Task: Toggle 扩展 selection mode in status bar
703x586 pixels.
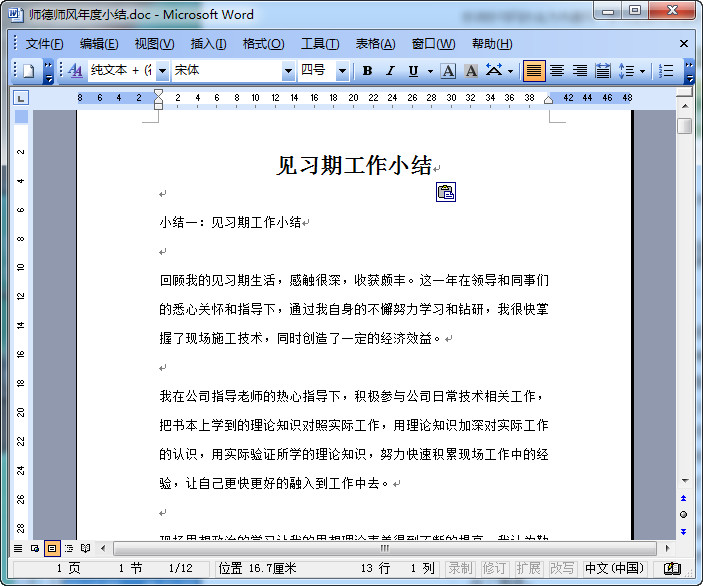Action: tap(528, 569)
